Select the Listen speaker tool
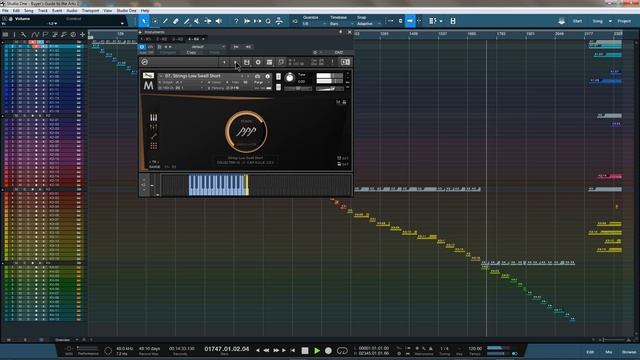Viewport: 640px width, 360px height. (219, 21)
